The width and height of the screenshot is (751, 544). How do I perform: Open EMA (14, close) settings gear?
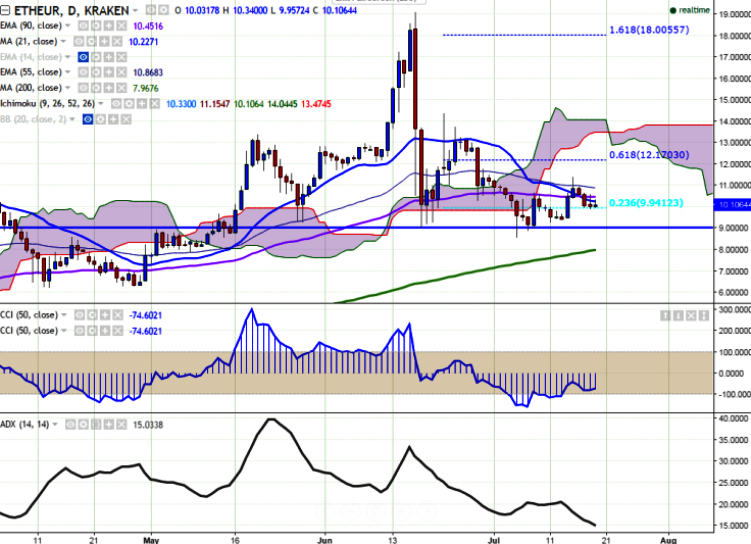coord(96,57)
